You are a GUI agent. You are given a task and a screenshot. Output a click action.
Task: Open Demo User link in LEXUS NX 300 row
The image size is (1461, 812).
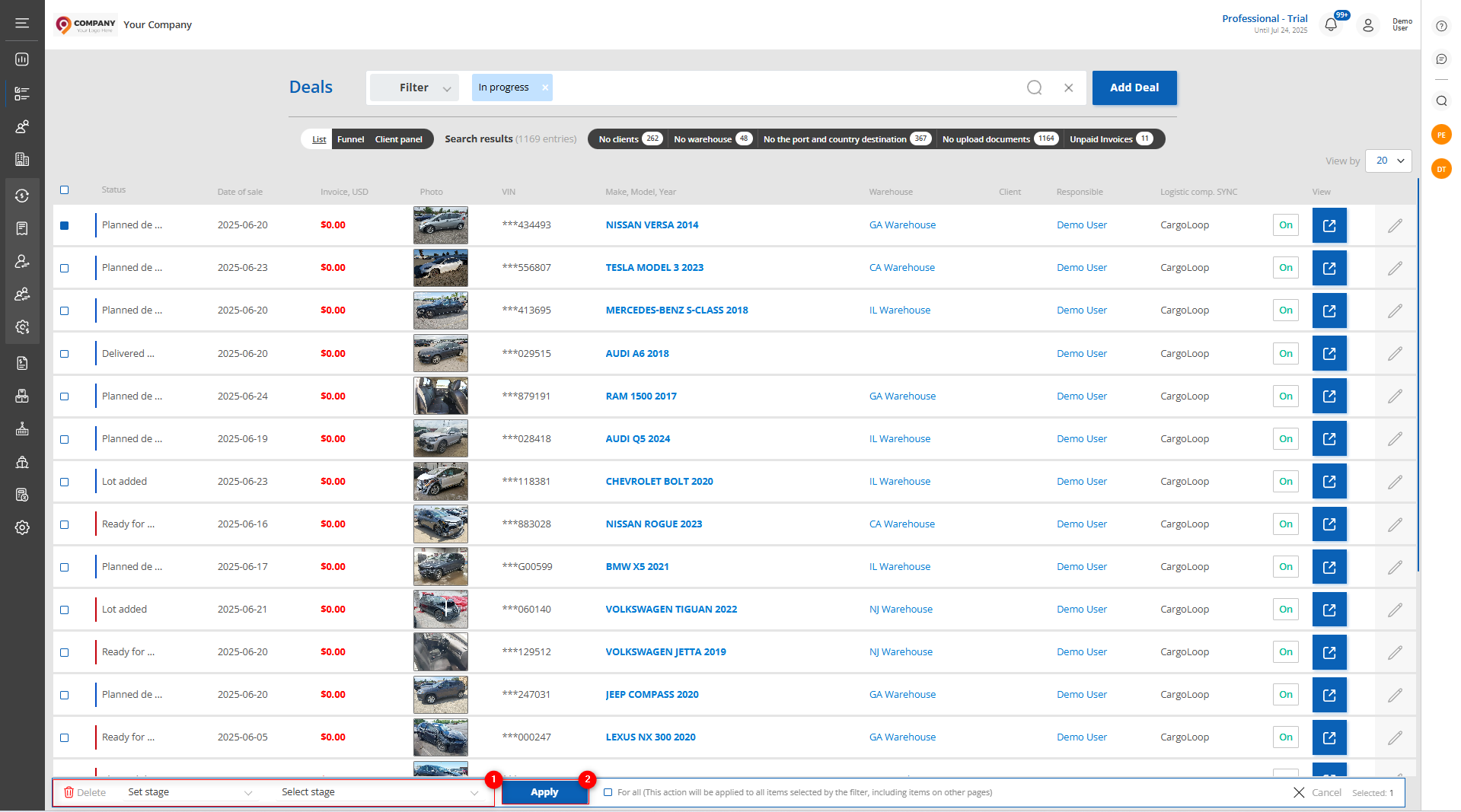point(1081,737)
